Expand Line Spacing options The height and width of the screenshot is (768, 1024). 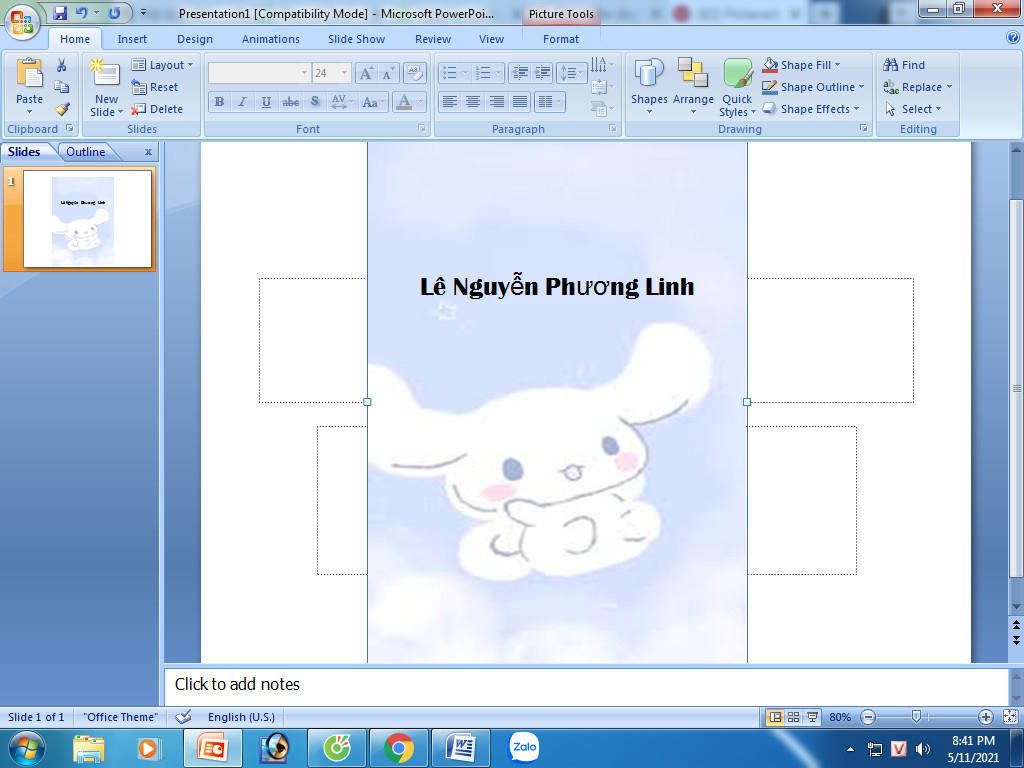[x=571, y=72]
